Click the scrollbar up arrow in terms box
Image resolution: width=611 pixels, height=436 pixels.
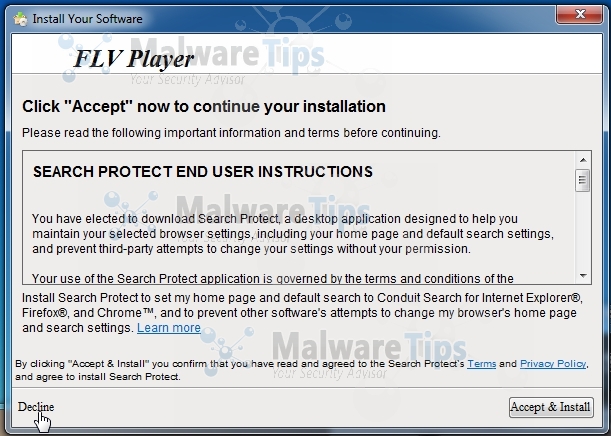click(x=582, y=160)
